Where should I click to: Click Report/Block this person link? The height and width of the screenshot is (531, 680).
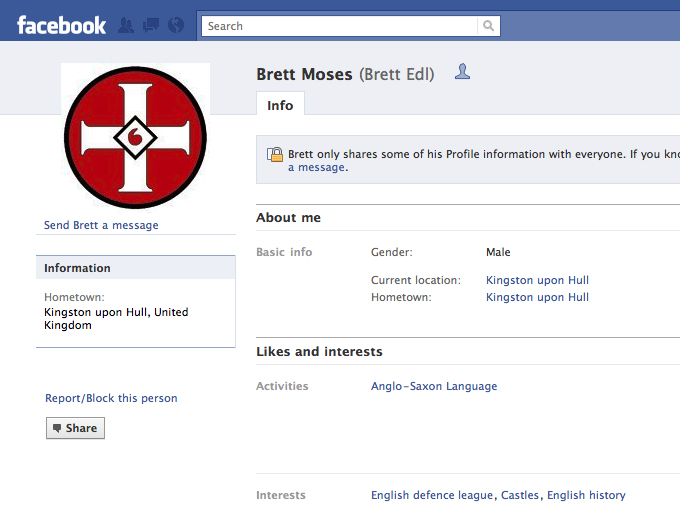tap(111, 398)
